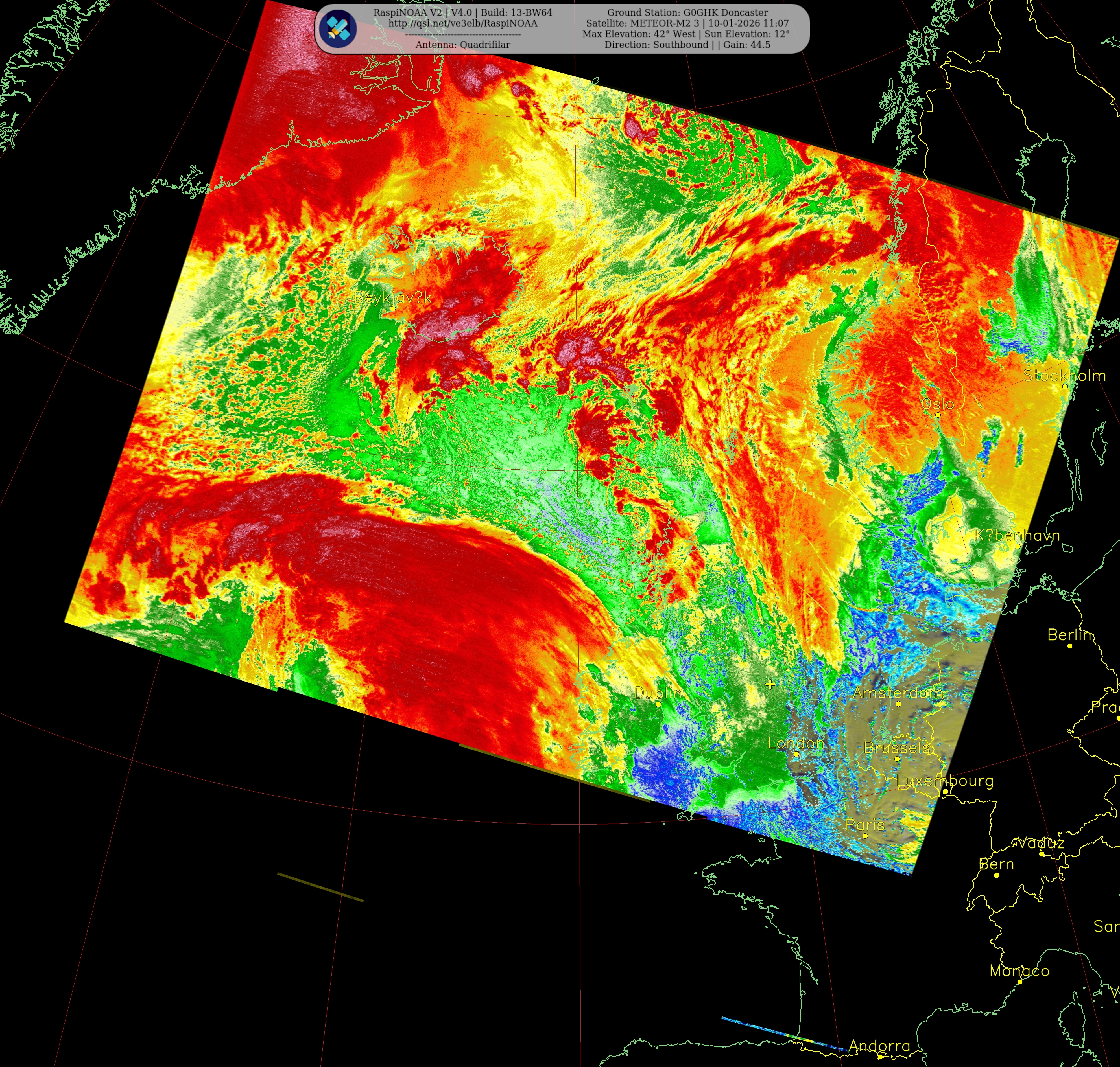
Task: Click the Dublin city marker dot
Action: (x=658, y=704)
